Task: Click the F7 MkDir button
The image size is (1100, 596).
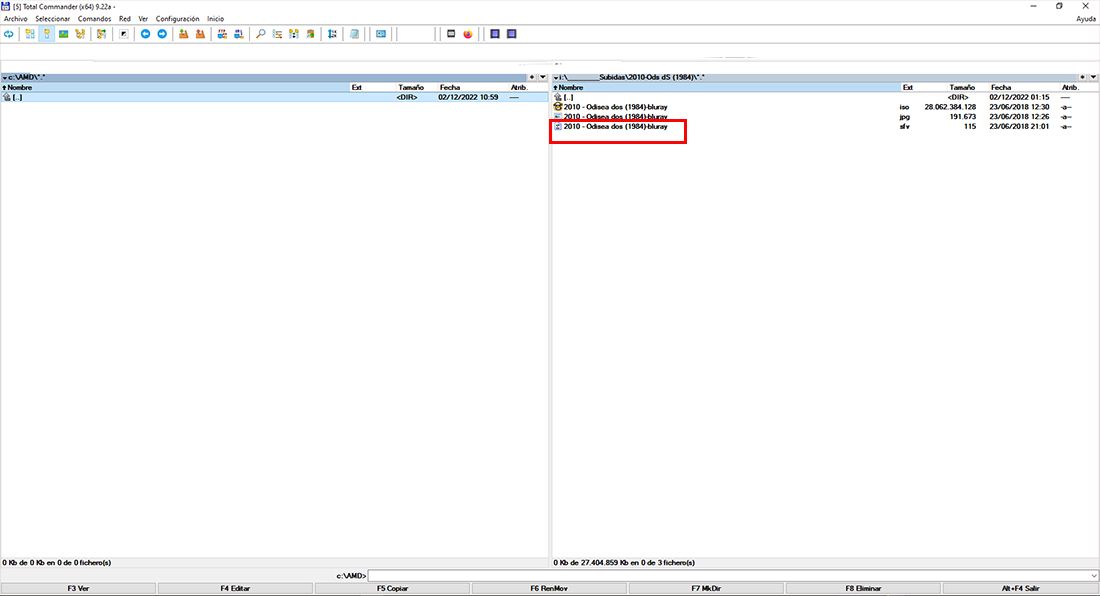Action: pyautogui.click(x=706, y=588)
